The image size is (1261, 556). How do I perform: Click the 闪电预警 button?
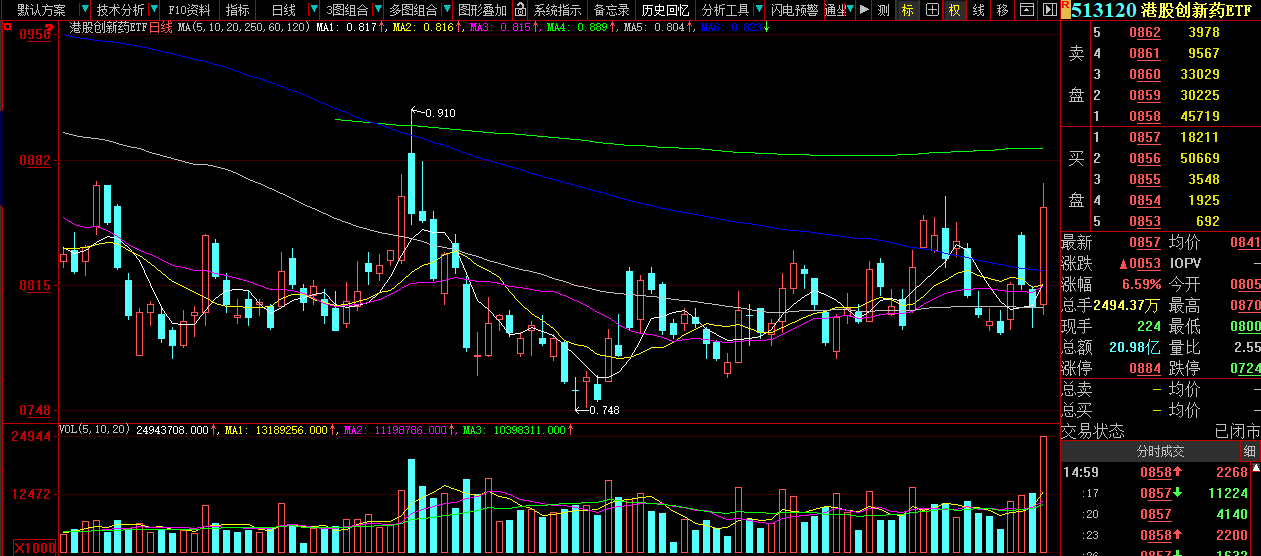794,10
